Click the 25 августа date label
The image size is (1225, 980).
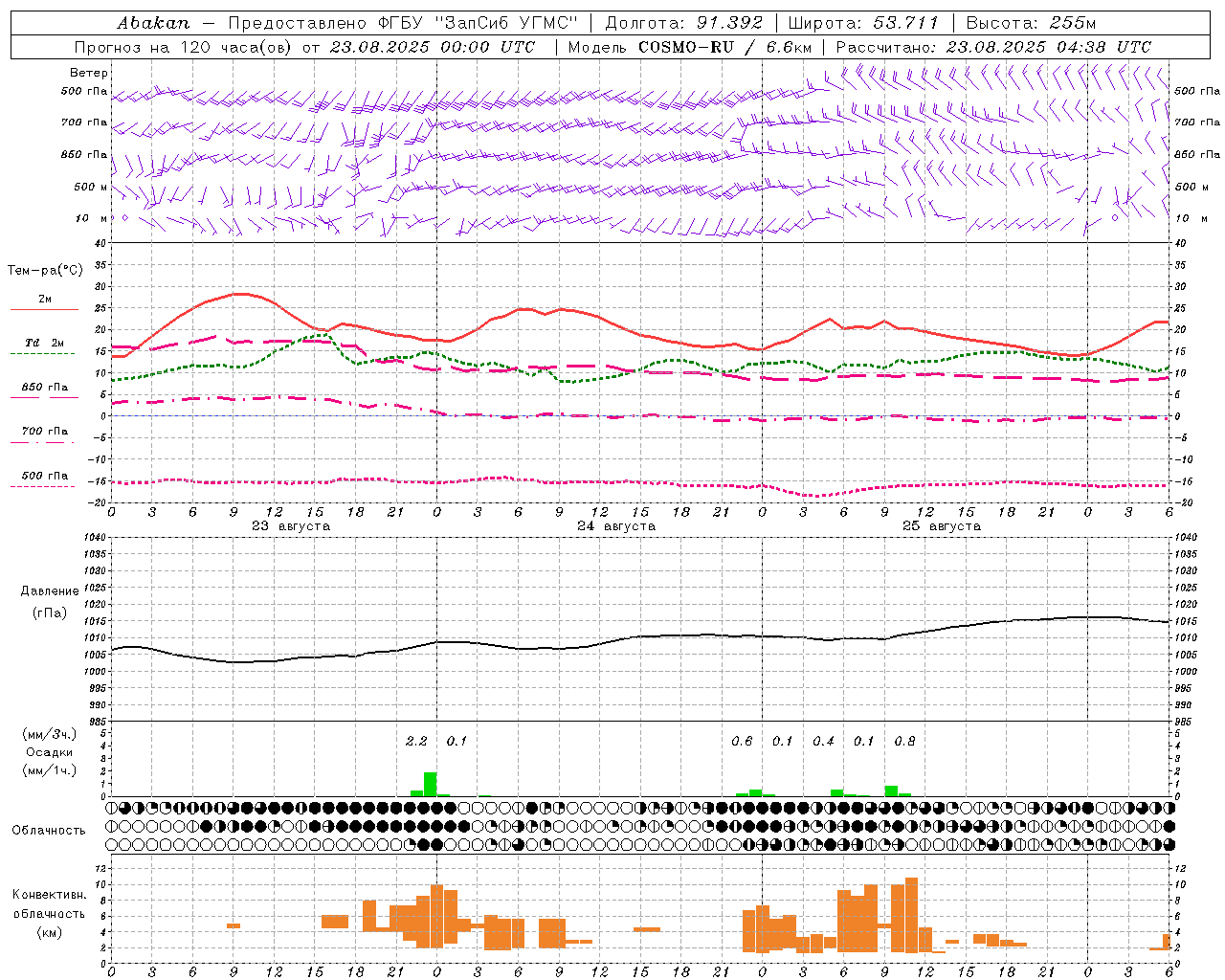tap(942, 526)
